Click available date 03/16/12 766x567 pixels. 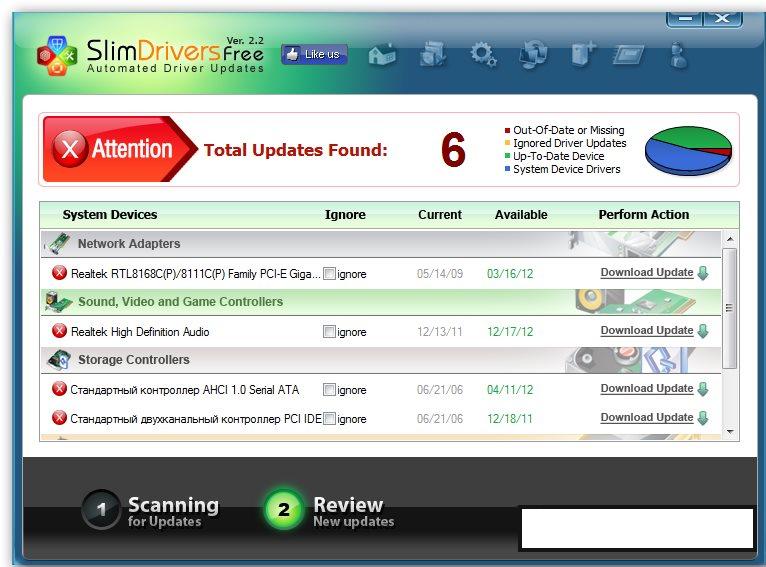tap(510, 273)
